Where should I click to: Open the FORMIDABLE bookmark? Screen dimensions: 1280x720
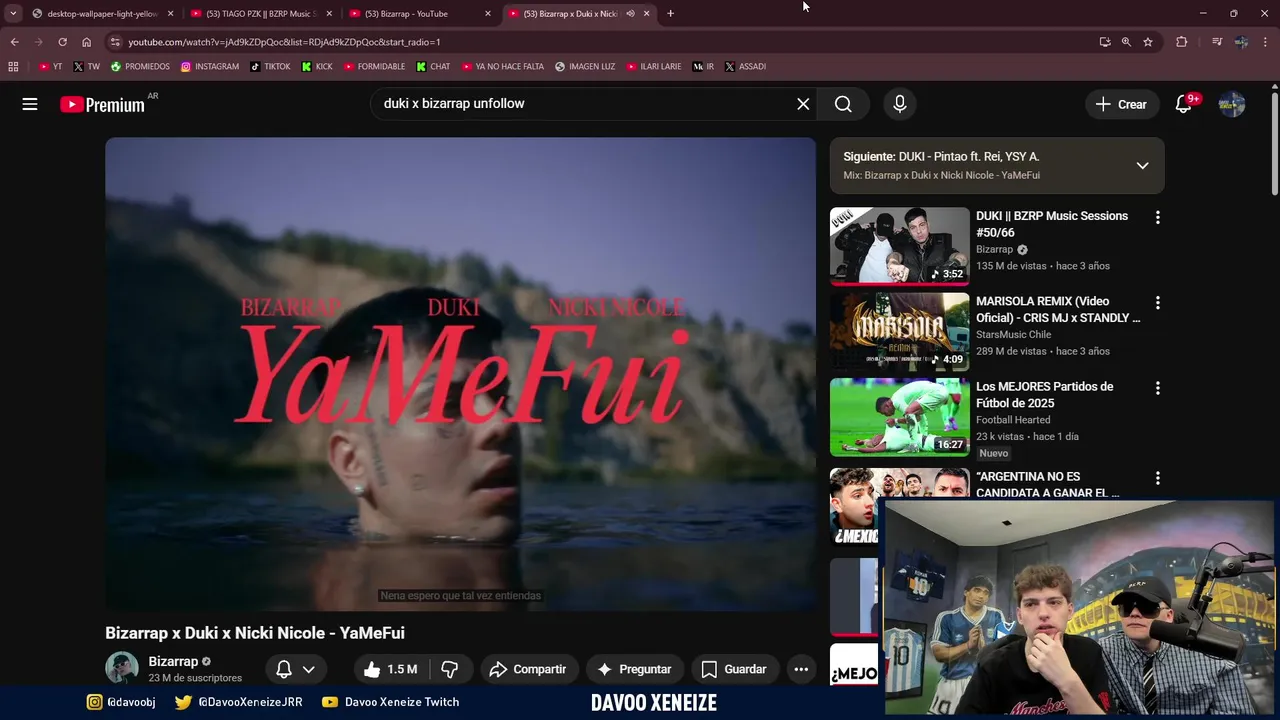click(x=375, y=67)
